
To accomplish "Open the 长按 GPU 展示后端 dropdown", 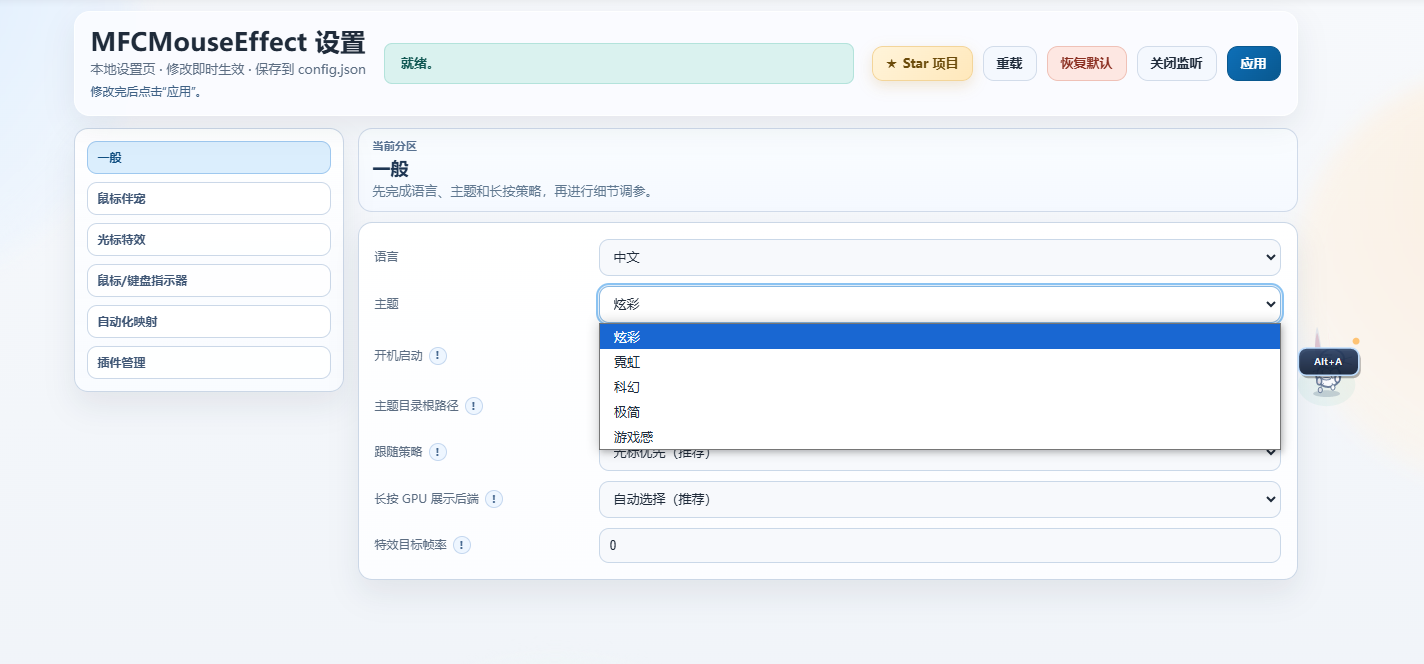I will click(x=939, y=499).
